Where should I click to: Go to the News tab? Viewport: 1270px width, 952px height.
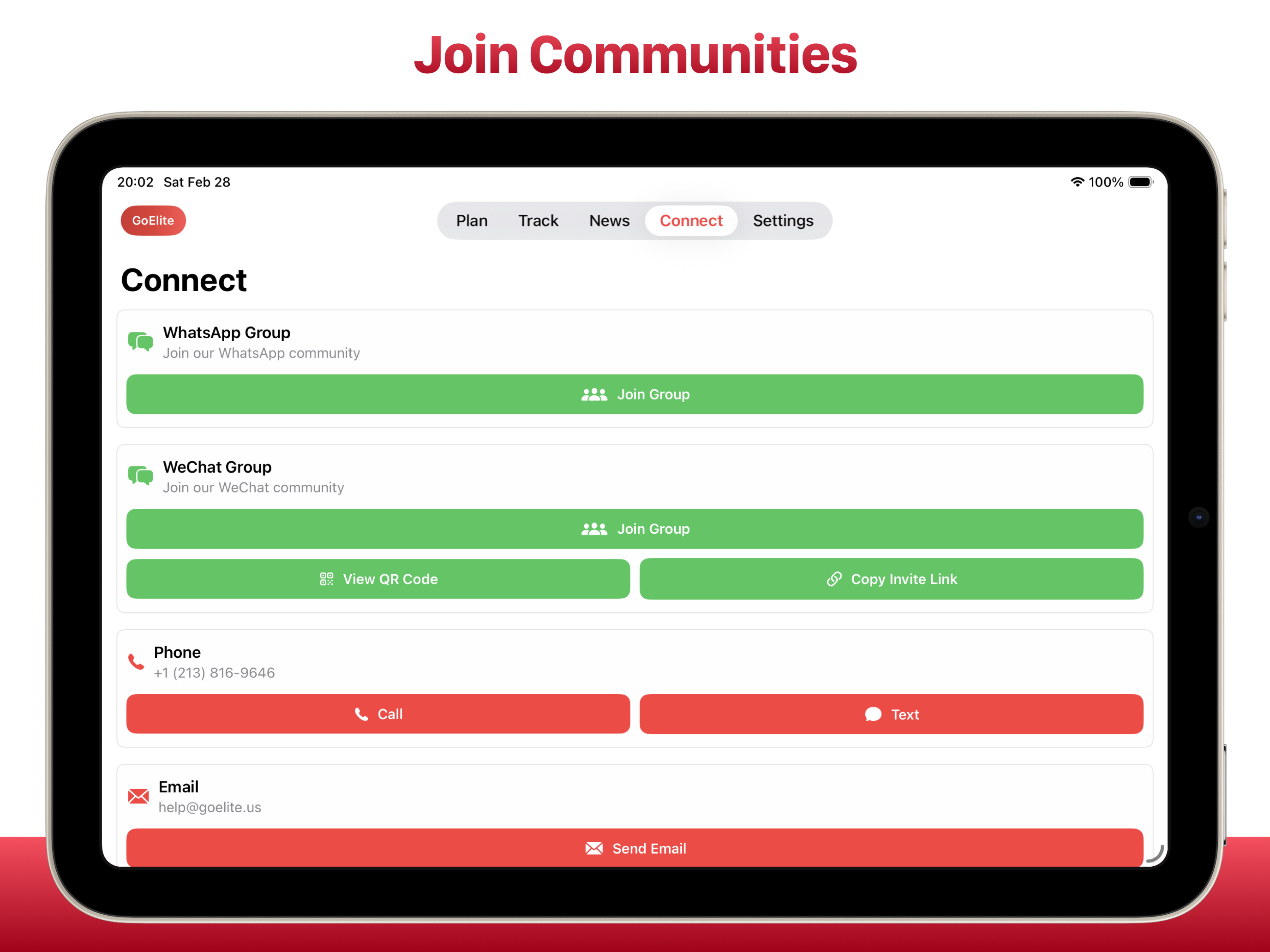coord(609,221)
